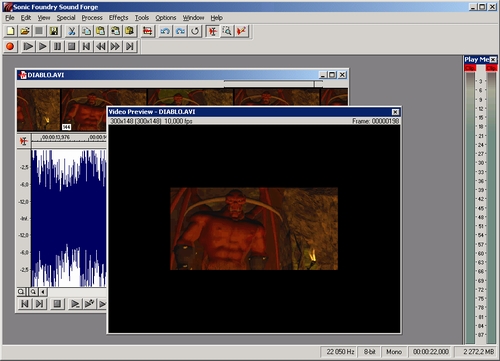The image size is (500, 361).
Task: Open the Window menu
Action: tap(193, 18)
